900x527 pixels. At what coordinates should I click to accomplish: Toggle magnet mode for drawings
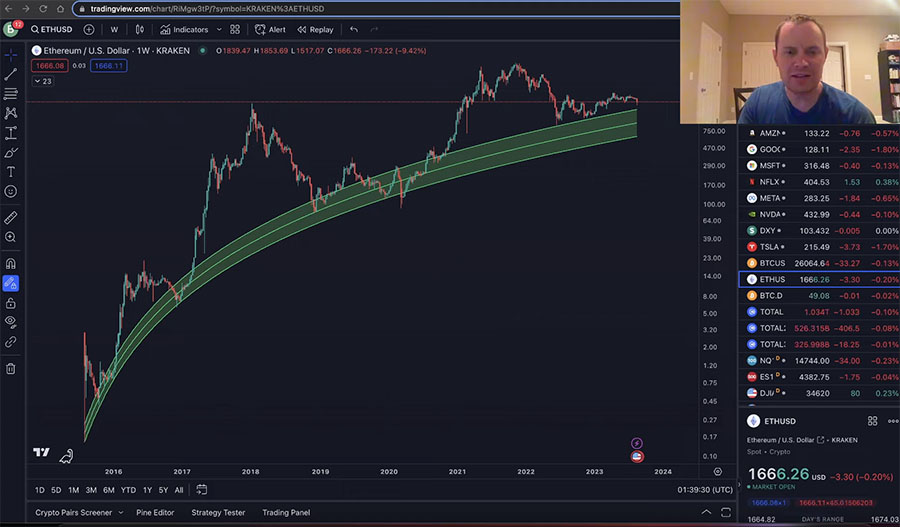tap(11, 264)
